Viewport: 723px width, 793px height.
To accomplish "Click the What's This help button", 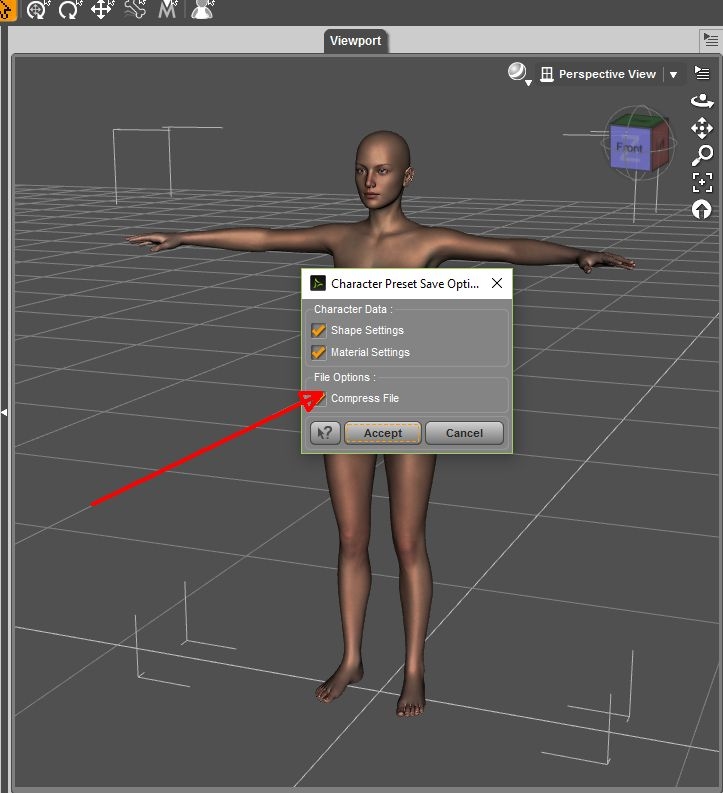I will pyautogui.click(x=325, y=433).
